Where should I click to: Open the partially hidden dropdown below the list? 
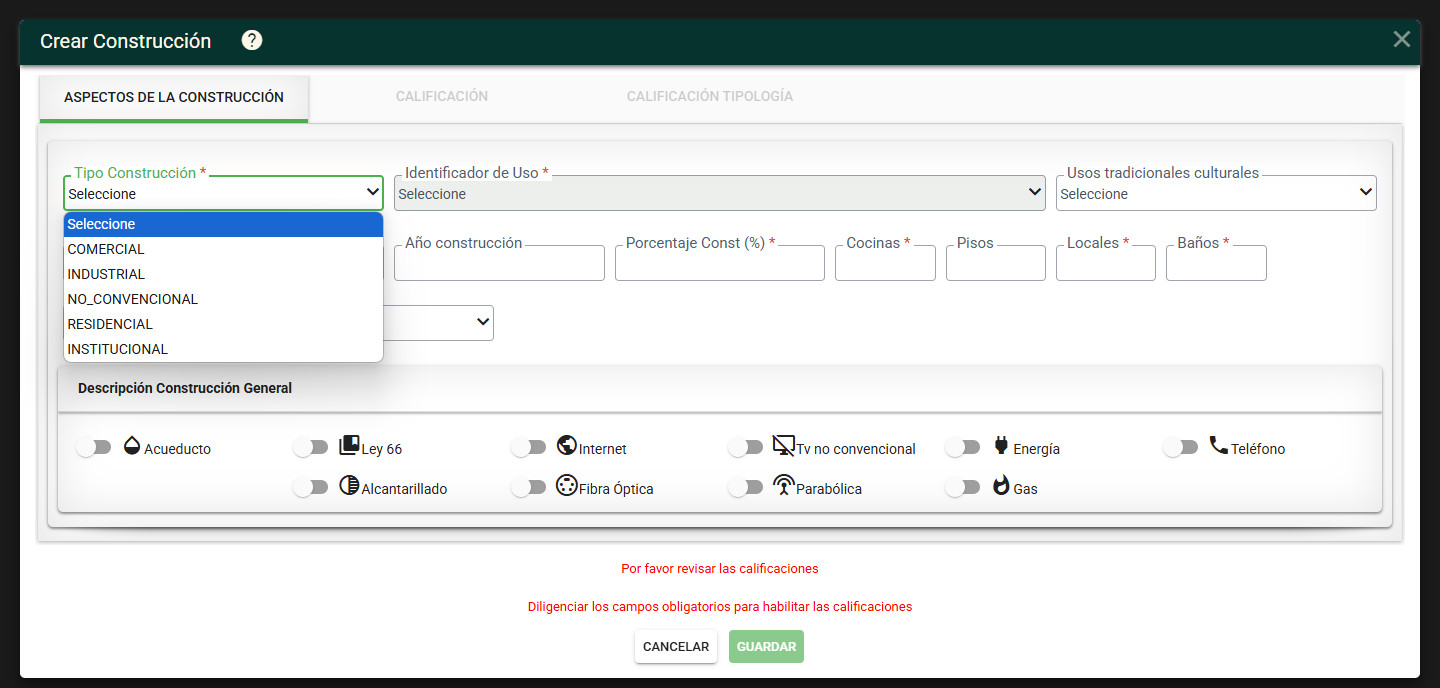coord(439,322)
